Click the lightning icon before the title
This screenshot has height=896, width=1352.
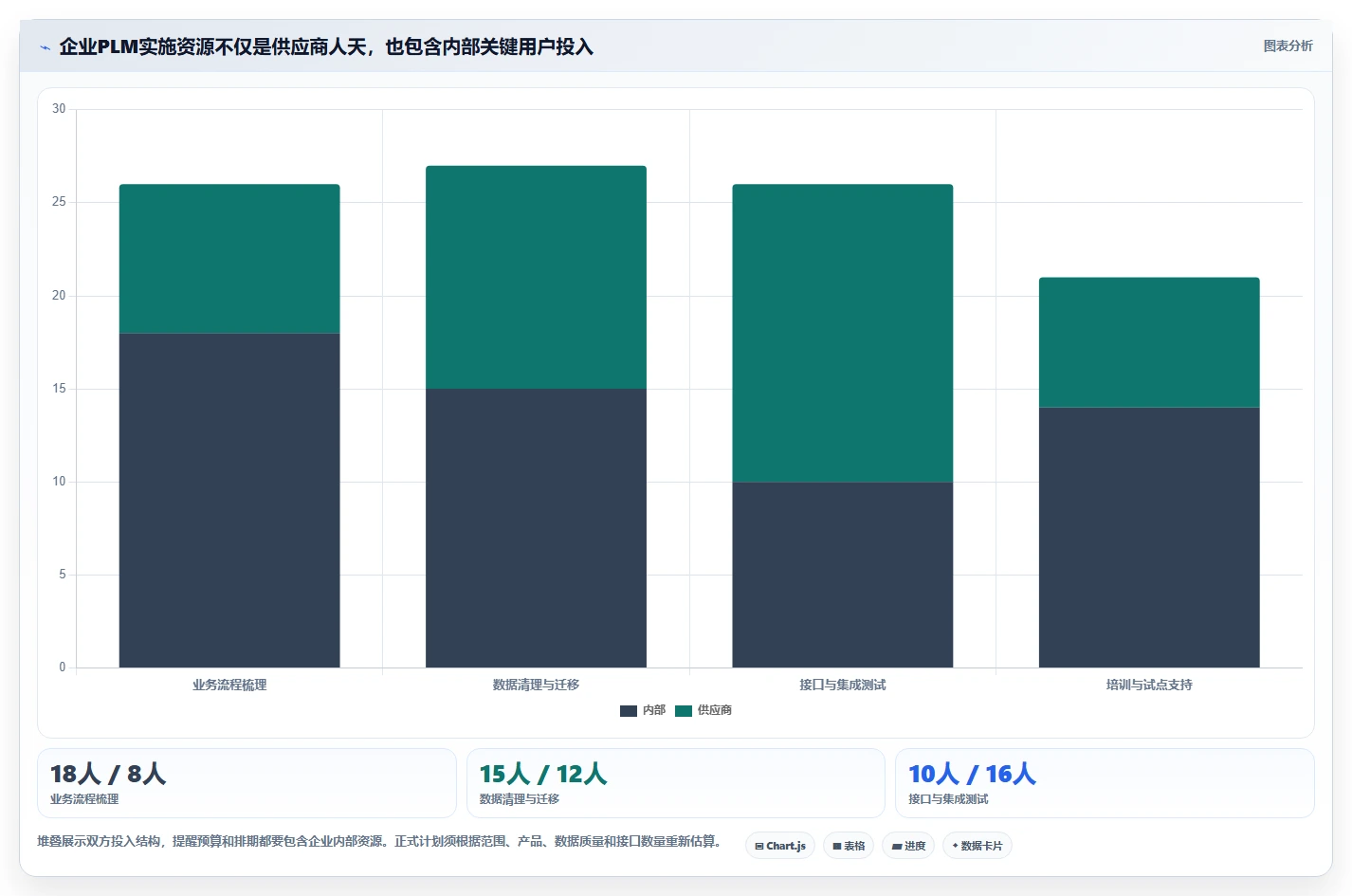pyautogui.click(x=45, y=47)
